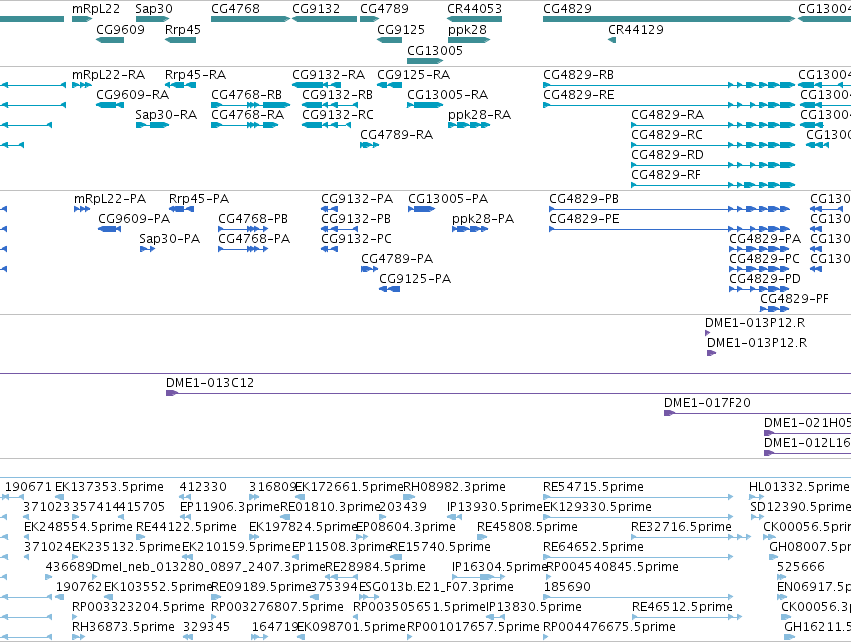Image resolution: width=851 pixels, height=642 pixels.
Task: Click EST RH08982.3prime
Action: pyautogui.click(x=409, y=497)
